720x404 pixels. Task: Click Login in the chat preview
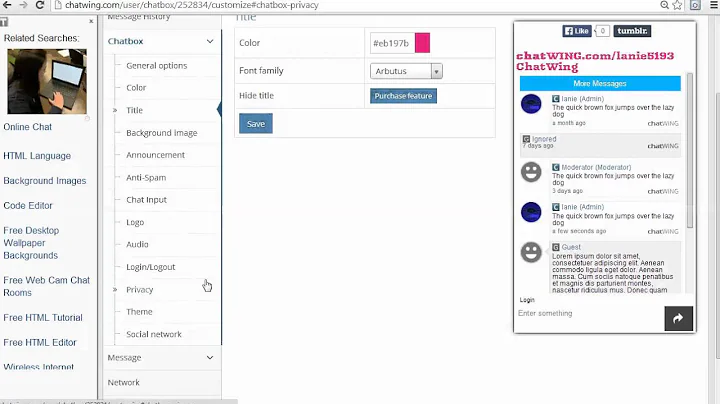(x=527, y=300)
